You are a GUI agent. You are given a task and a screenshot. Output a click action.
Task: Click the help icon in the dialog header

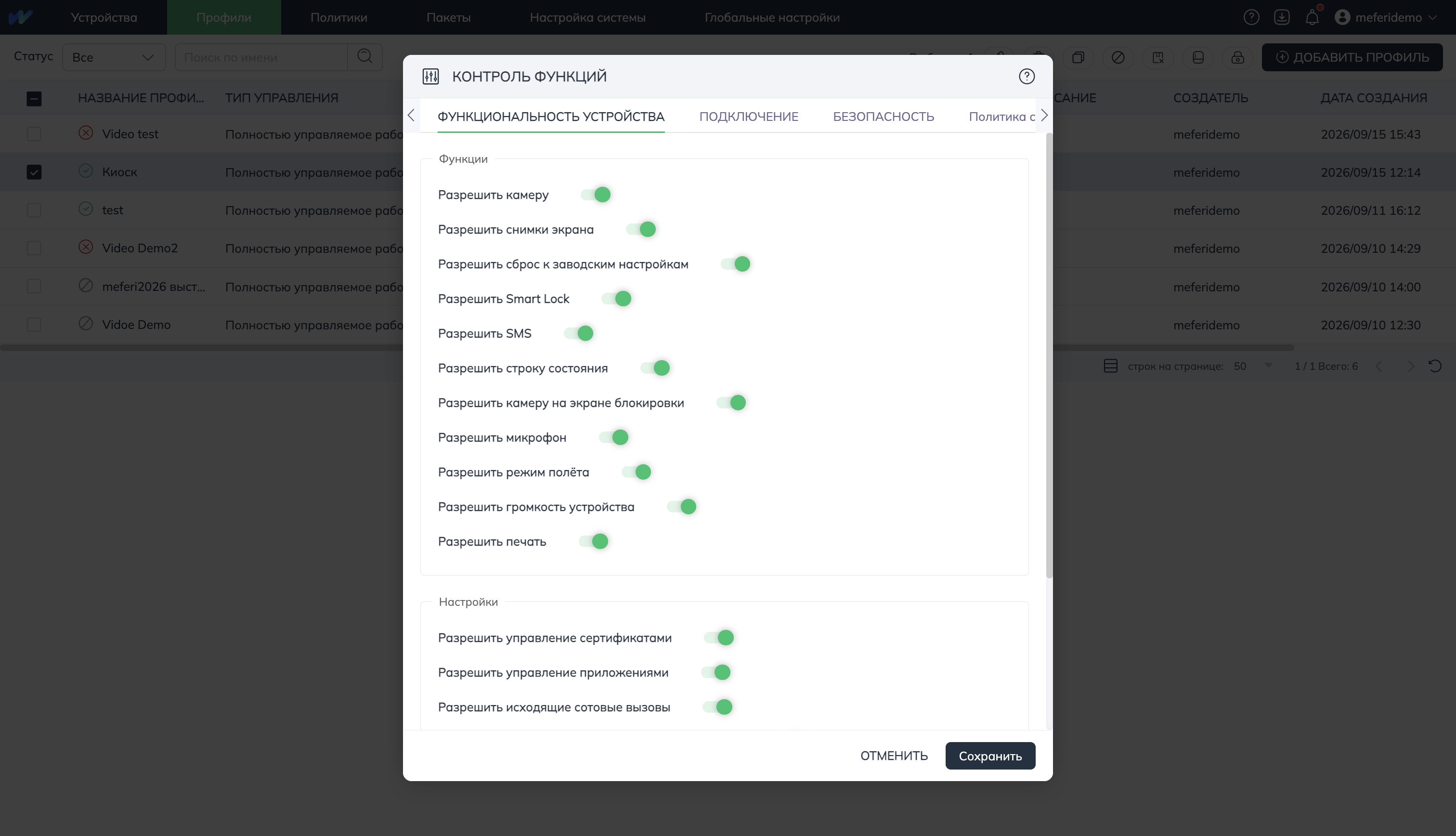[1026, 77]
